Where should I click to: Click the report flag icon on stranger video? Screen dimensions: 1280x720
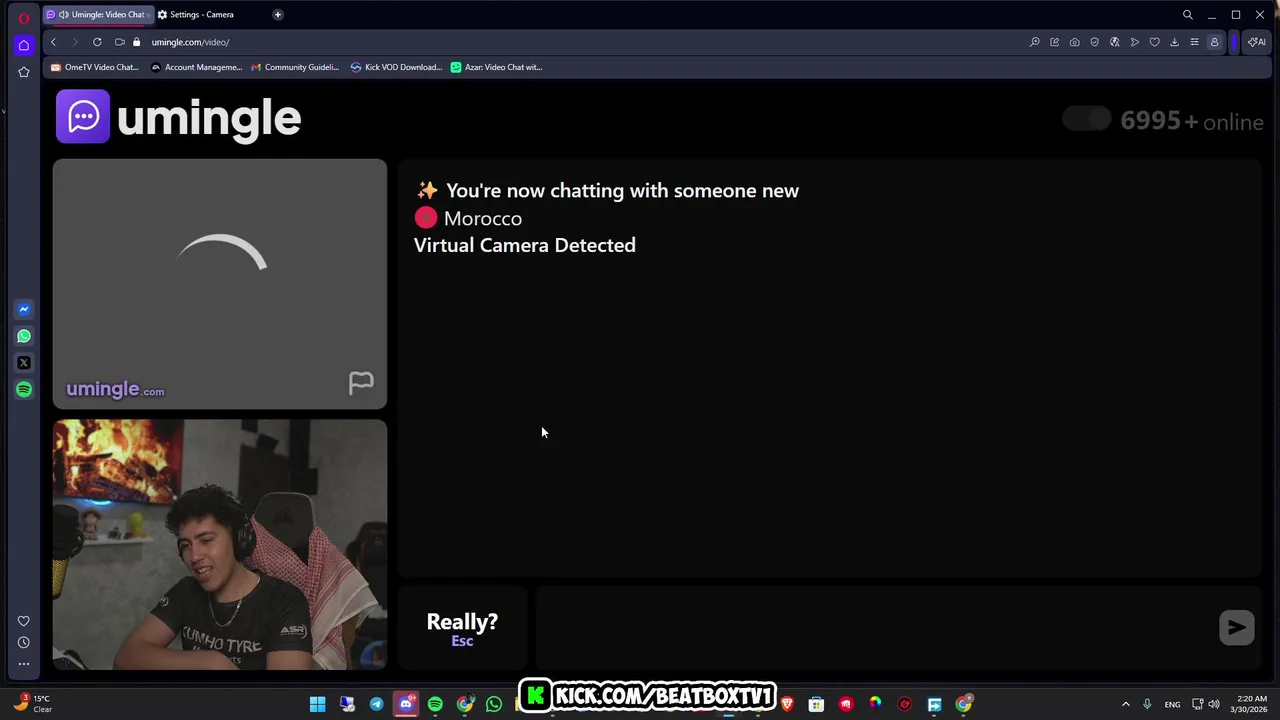tap(361, 383)
